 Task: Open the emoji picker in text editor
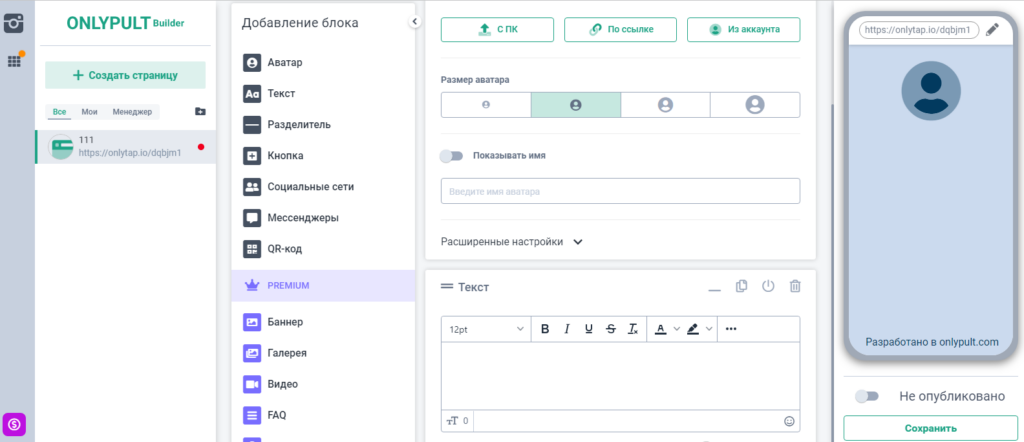(x=789, y=421)
